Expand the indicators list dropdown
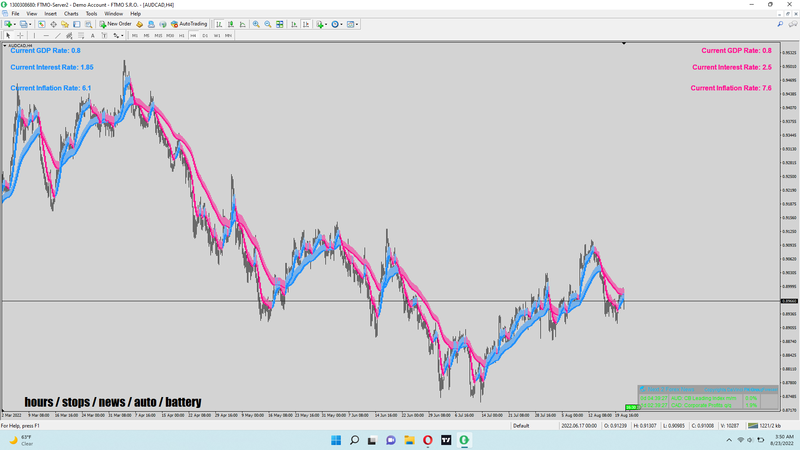The image size is (800, 450). tap(326, 24)
